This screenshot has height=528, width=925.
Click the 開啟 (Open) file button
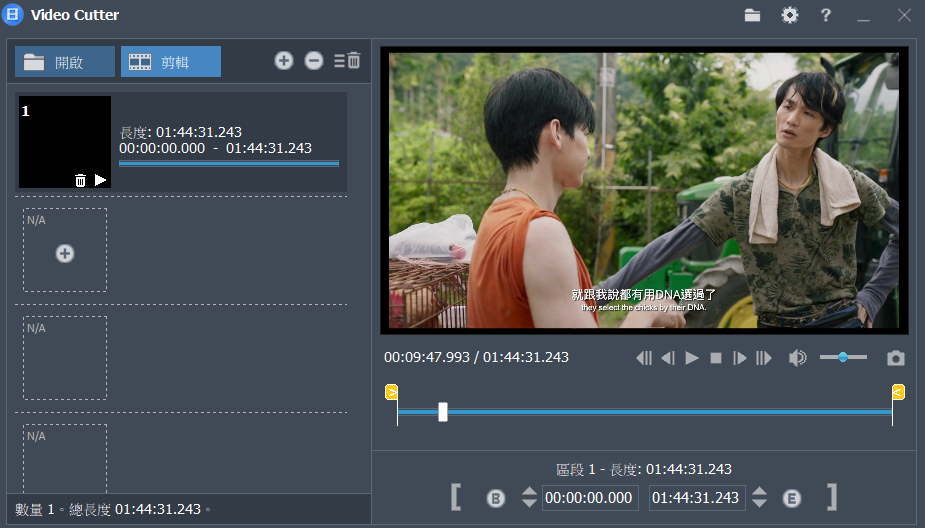(x=63, y=62)
